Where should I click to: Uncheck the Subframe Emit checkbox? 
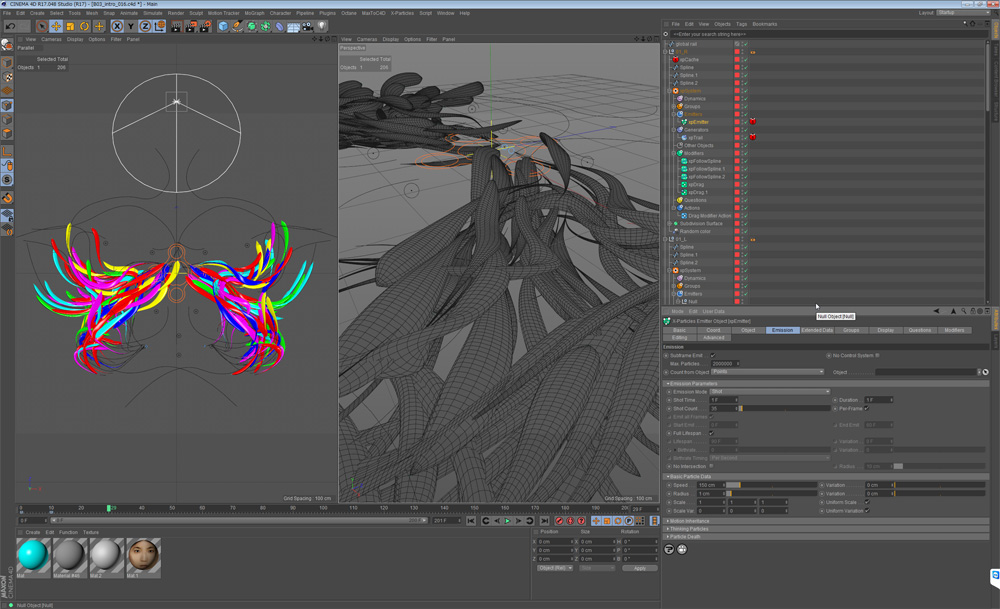coord(712,356)
